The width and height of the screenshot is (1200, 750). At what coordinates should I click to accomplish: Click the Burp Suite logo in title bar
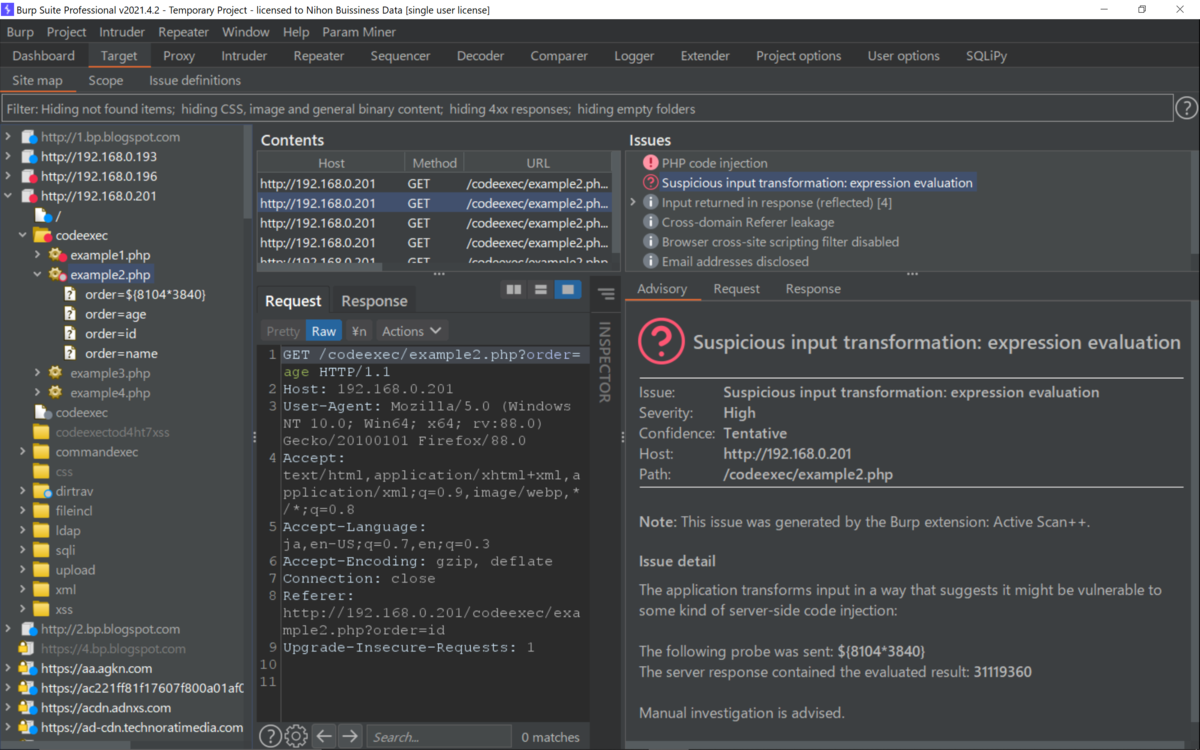point(8,9)
